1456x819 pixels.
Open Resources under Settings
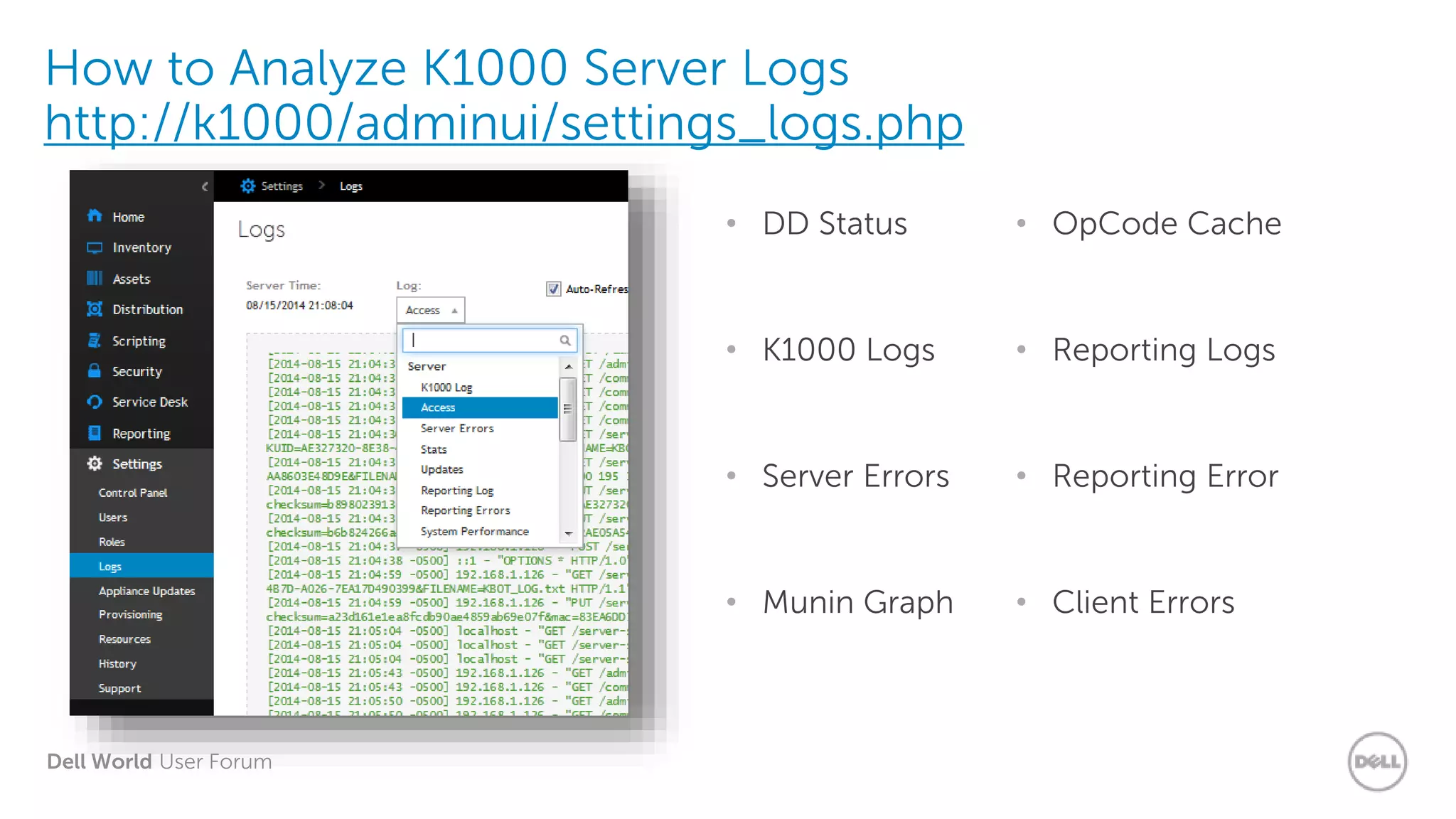[x=124, y=639]
